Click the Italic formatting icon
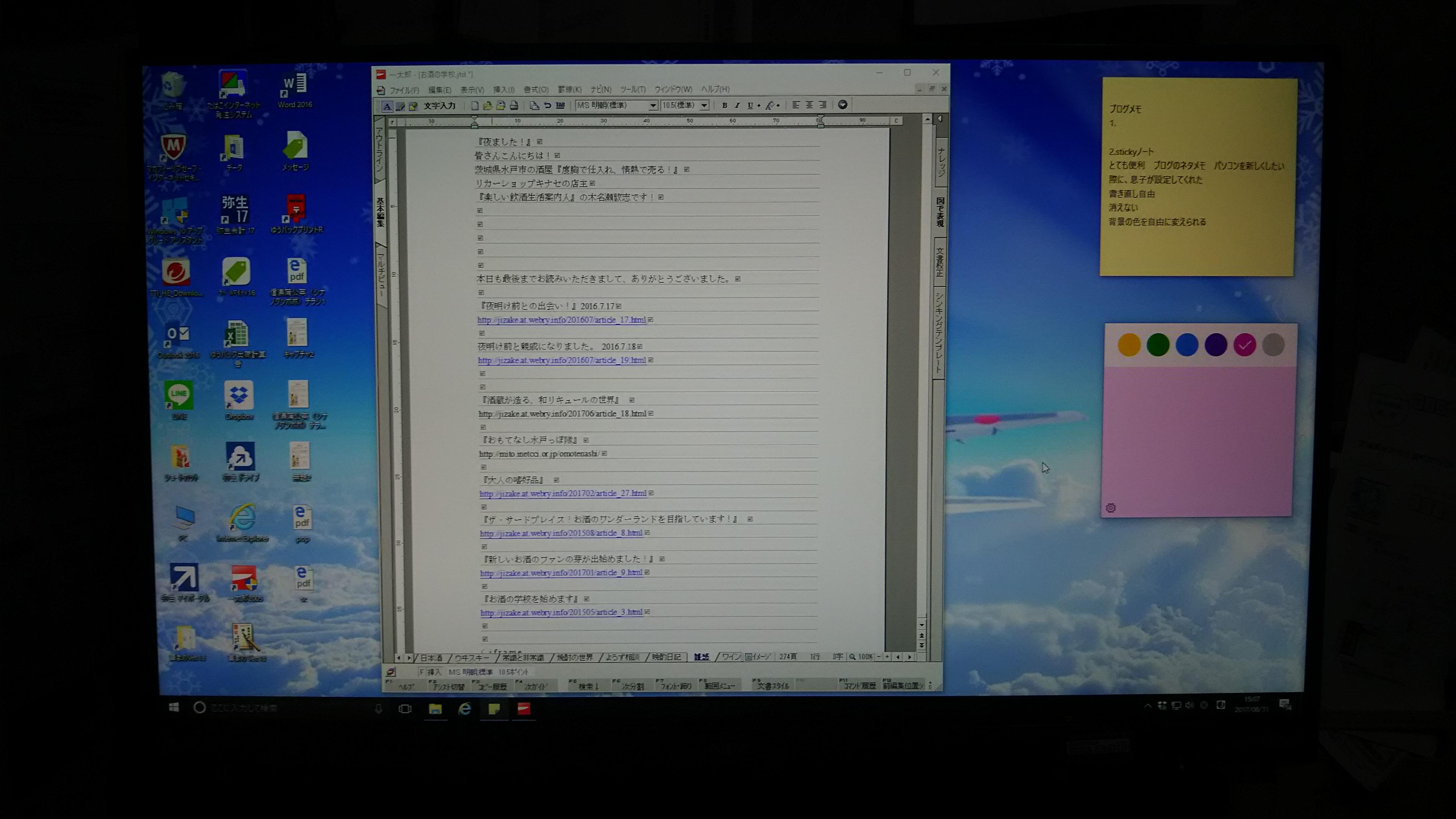The width and height of the screenshot is (1456, 819). tap(737, 105)
